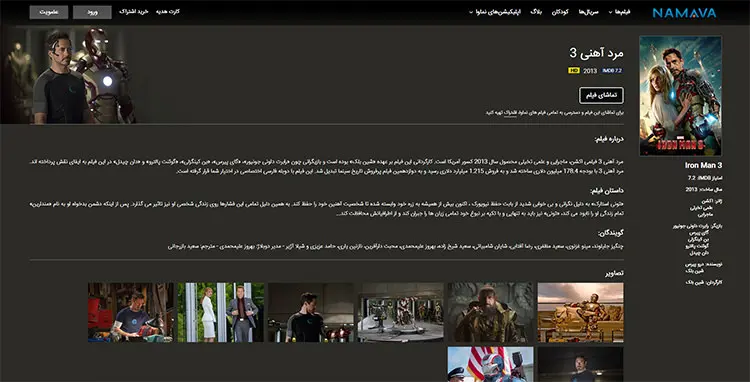Open thumbnail of Iron Patriot with flag

(x=490, y=364)
